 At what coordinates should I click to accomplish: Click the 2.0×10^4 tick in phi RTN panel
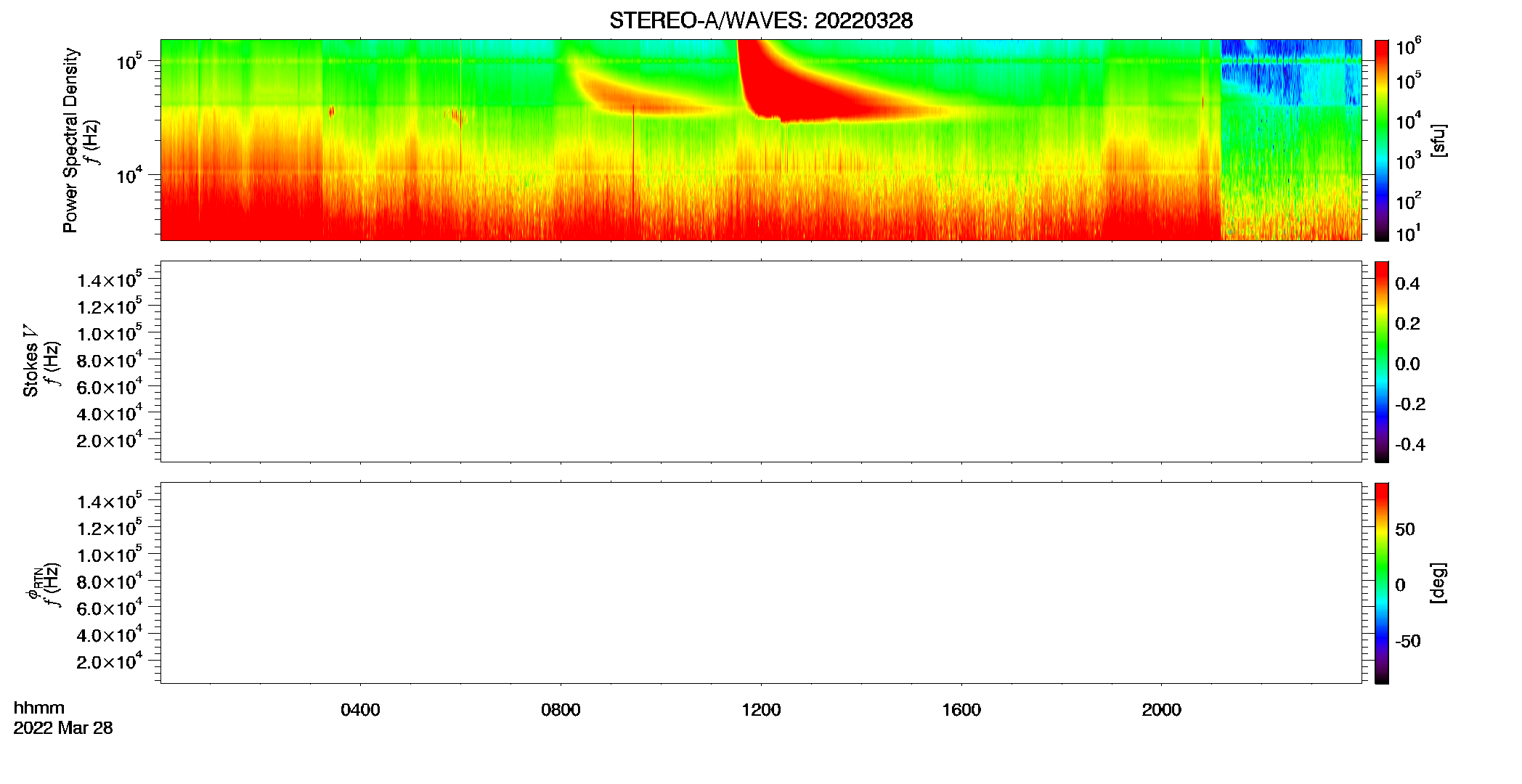tap(109, 661)
